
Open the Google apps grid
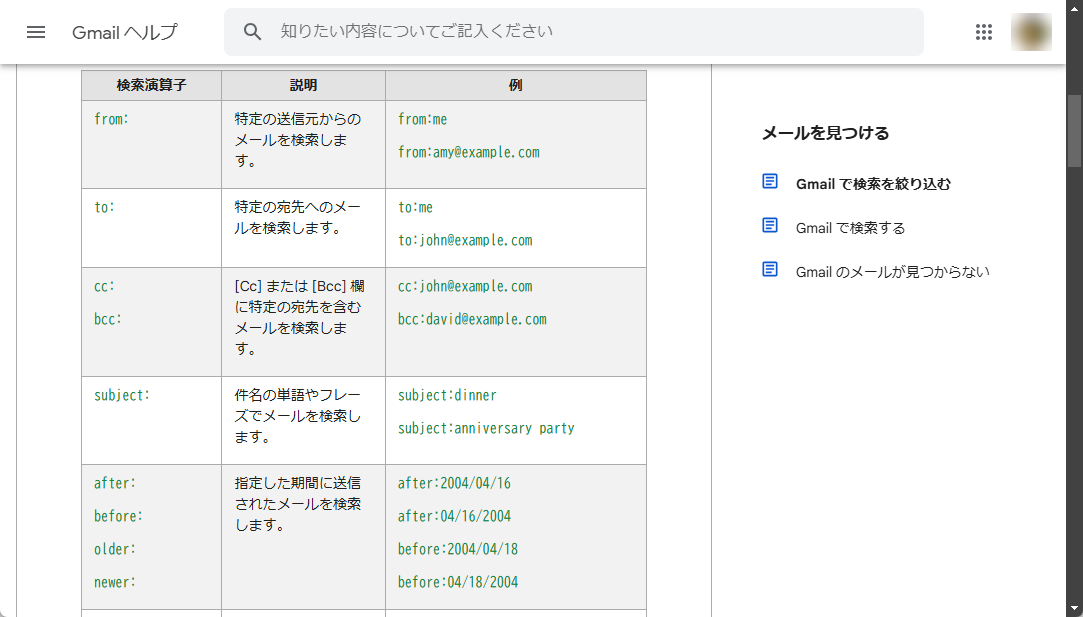click(983, 31)
